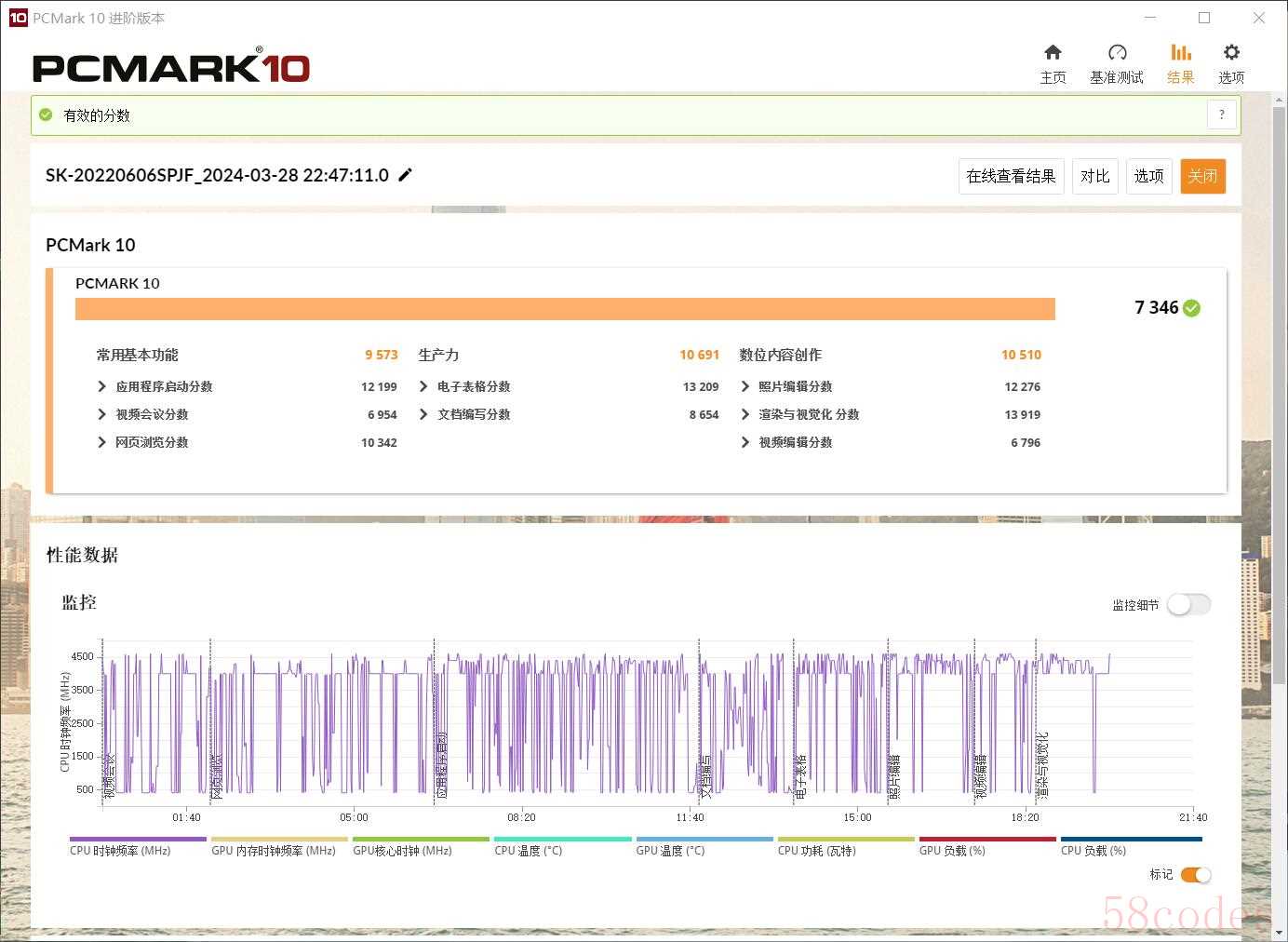Screen dimensions: 1288x942
Task: Click 6 796 video editing score value
Action: click(1026, 442)
